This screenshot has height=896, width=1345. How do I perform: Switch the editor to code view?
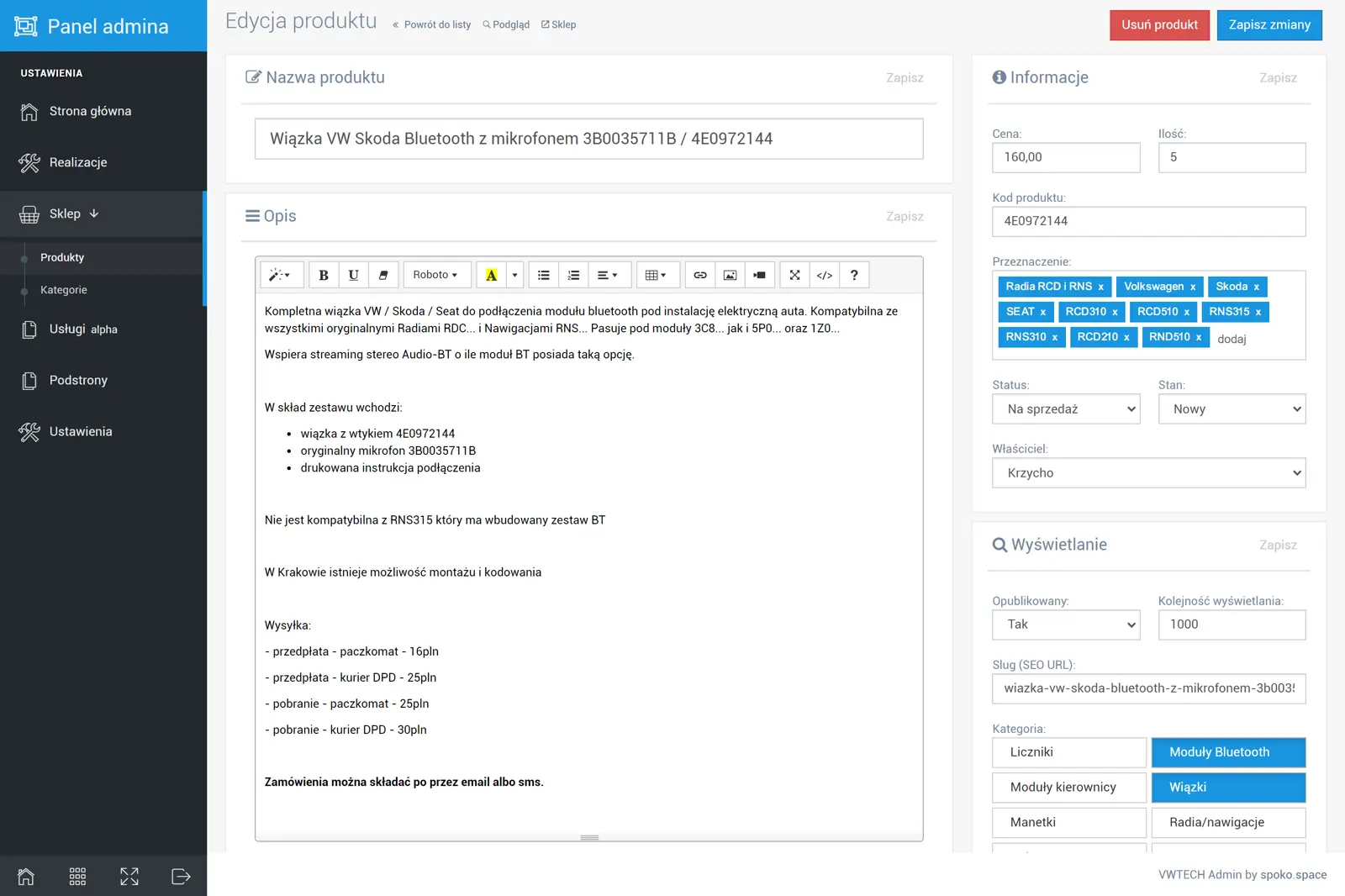coord(825,275)
